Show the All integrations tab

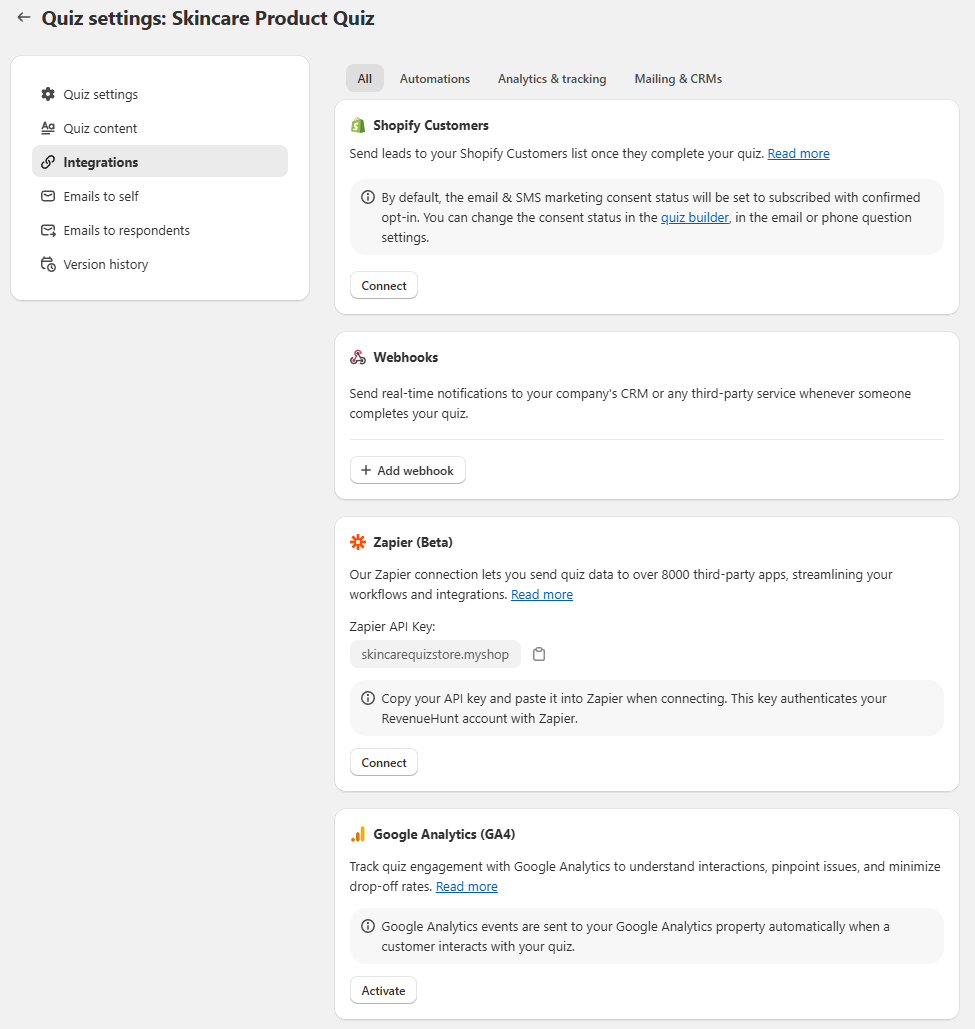[364, 79]
